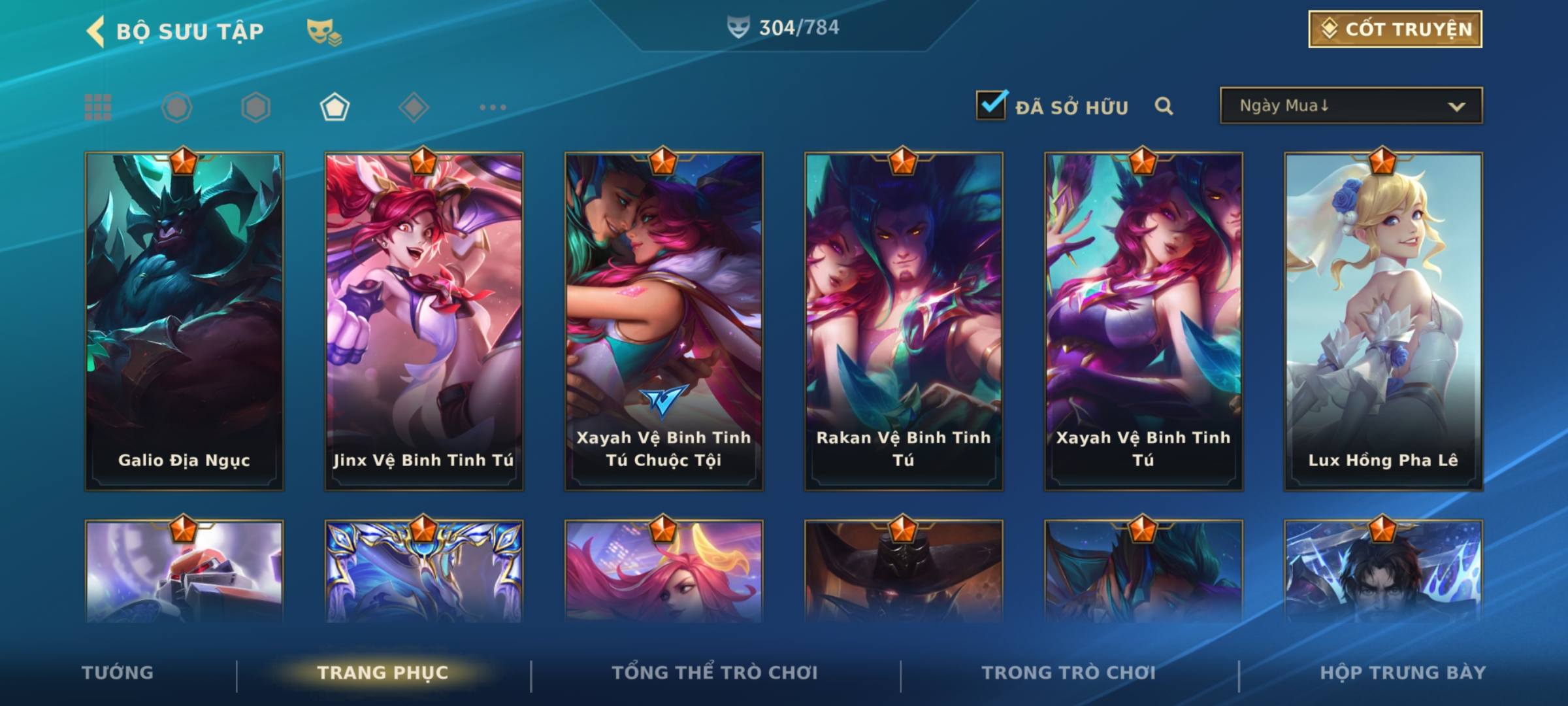Screen dimensions: 1568x706
Task: Open the Ngày Mua sort dropdown
Action: (x=1351, y=105)
